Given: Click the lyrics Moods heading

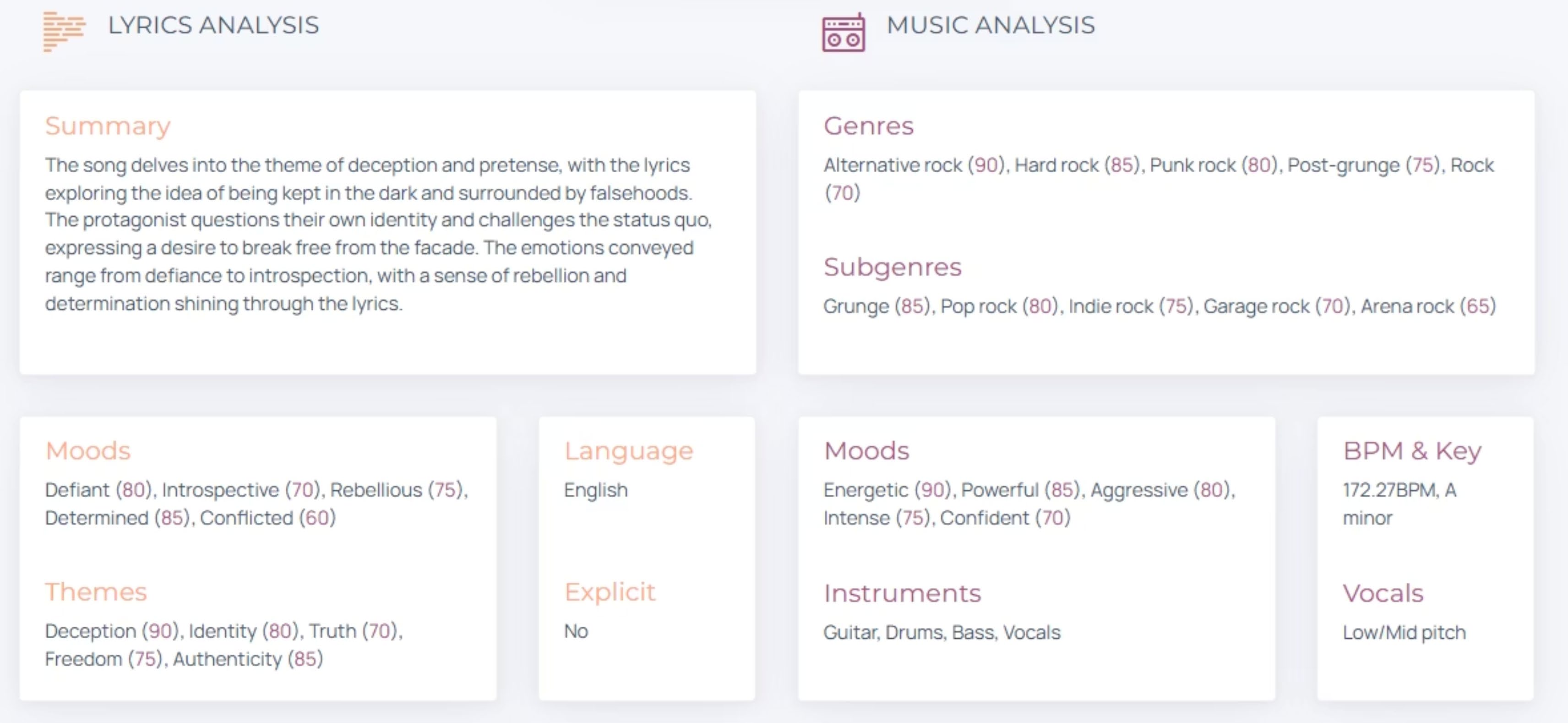Looking at the screenshot, I should pos(88,451).
